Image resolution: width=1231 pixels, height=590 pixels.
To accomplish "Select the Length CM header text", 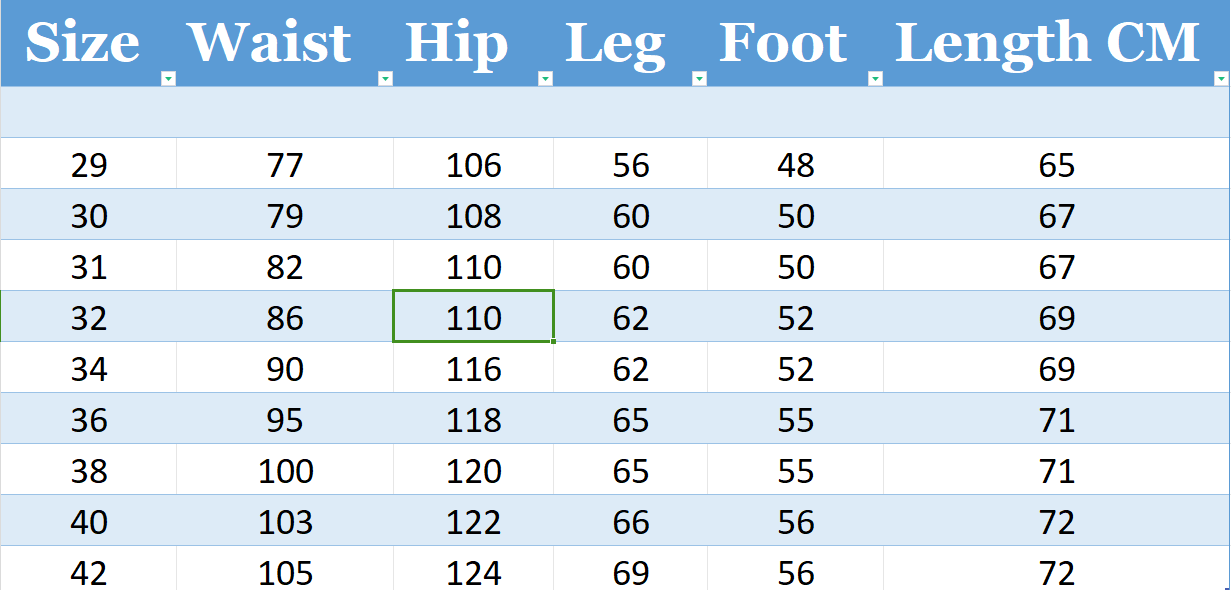I will 1047,43.
